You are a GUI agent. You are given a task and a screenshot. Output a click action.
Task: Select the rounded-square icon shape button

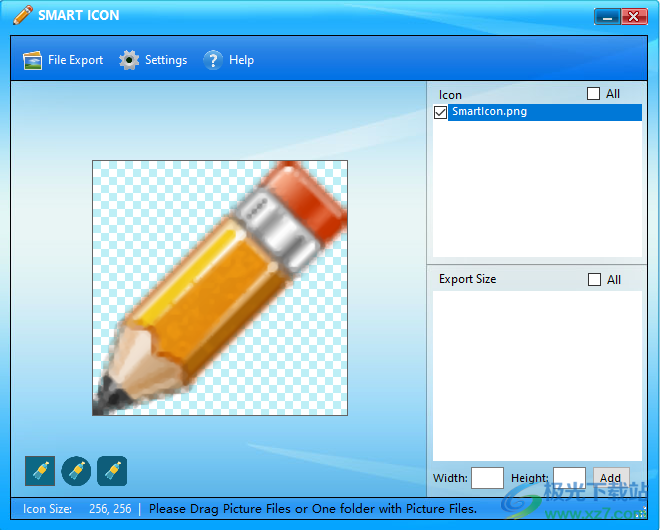[112, 471]
